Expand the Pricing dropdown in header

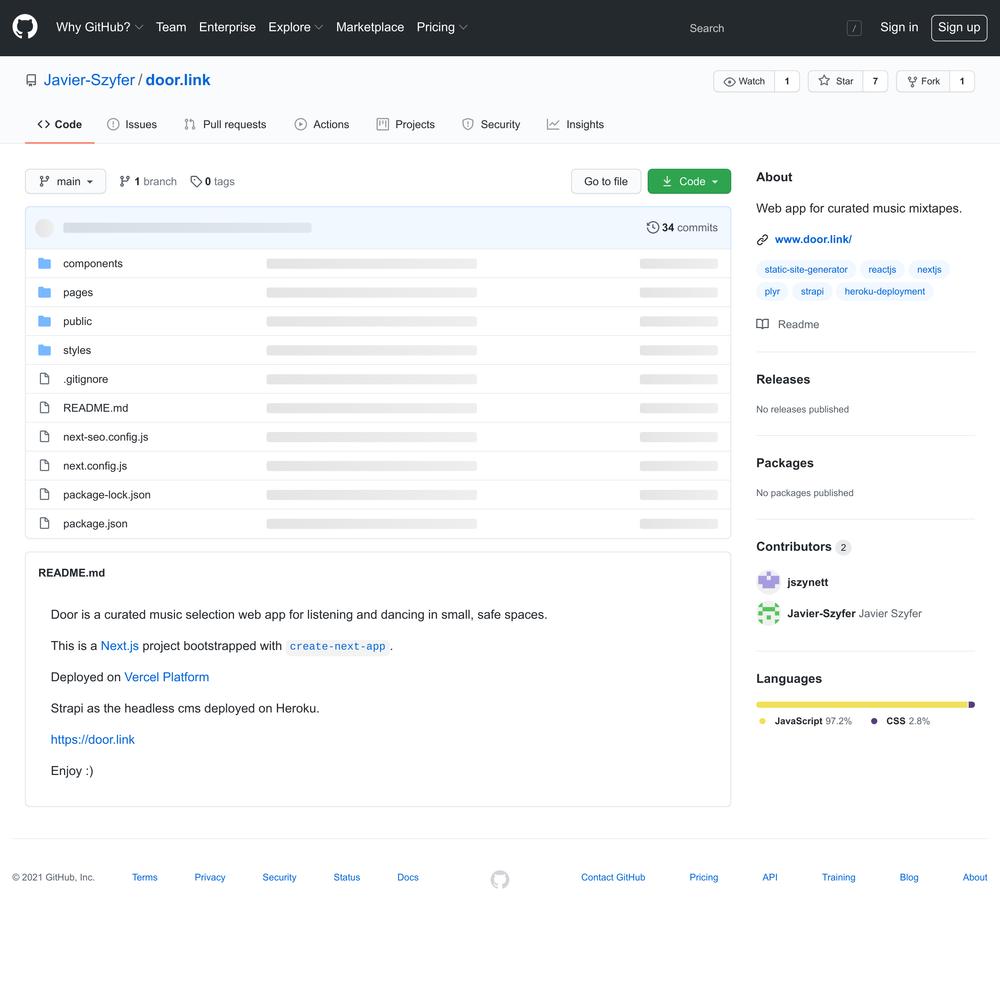[x=442, y=27]
